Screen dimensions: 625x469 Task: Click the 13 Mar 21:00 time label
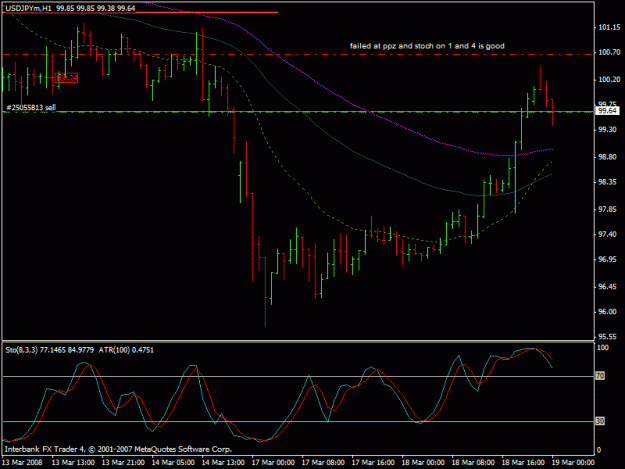click(123, 463)
